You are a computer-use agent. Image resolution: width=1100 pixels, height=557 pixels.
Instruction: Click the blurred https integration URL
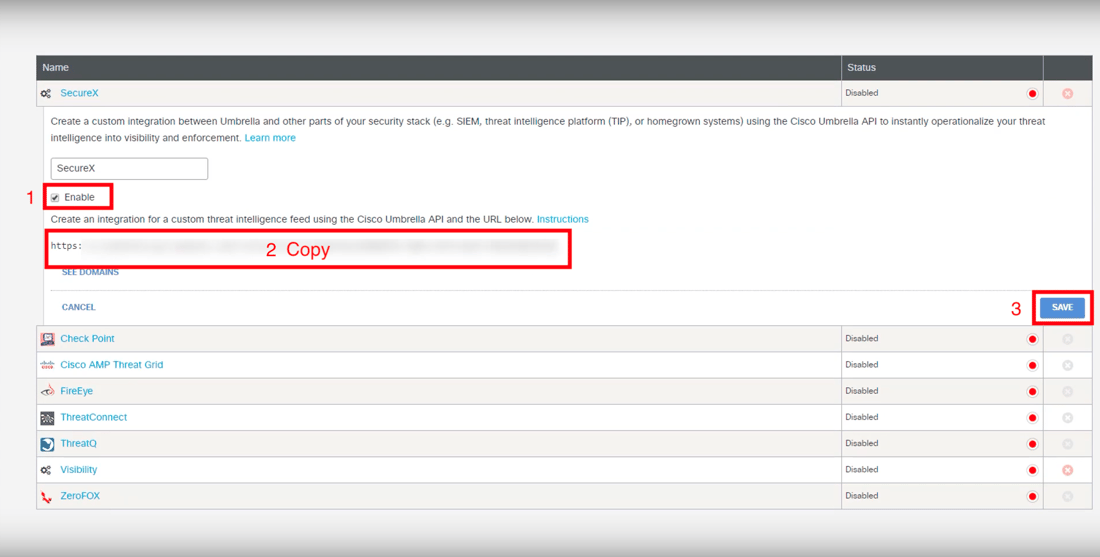click(304, 246)
